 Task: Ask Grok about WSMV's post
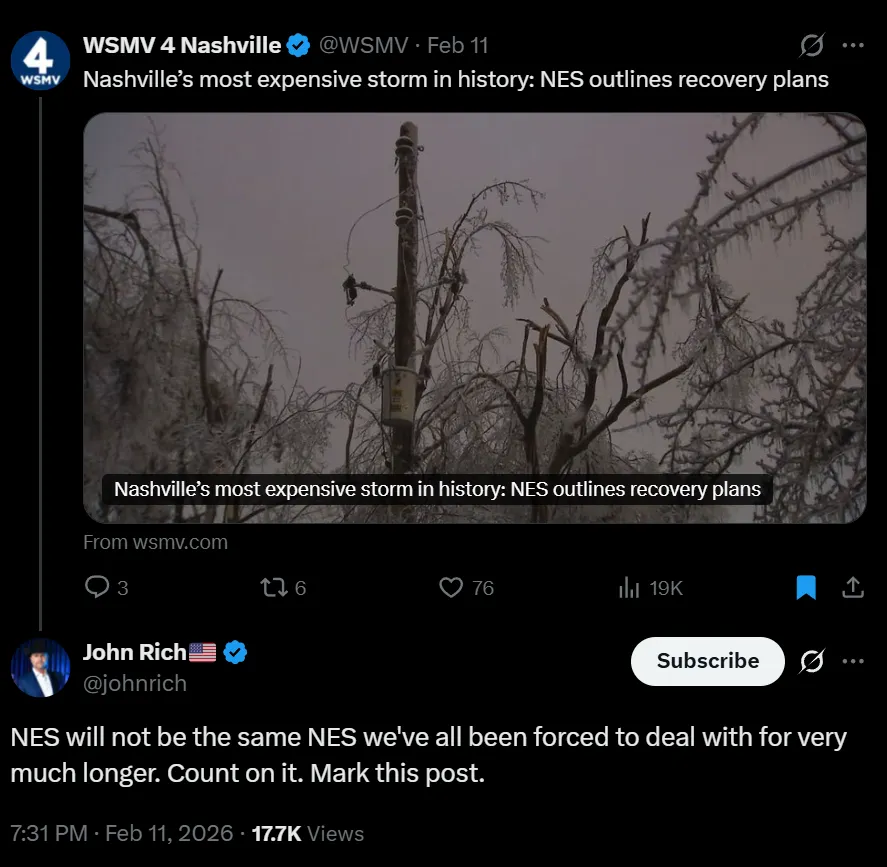pos(811,45)
